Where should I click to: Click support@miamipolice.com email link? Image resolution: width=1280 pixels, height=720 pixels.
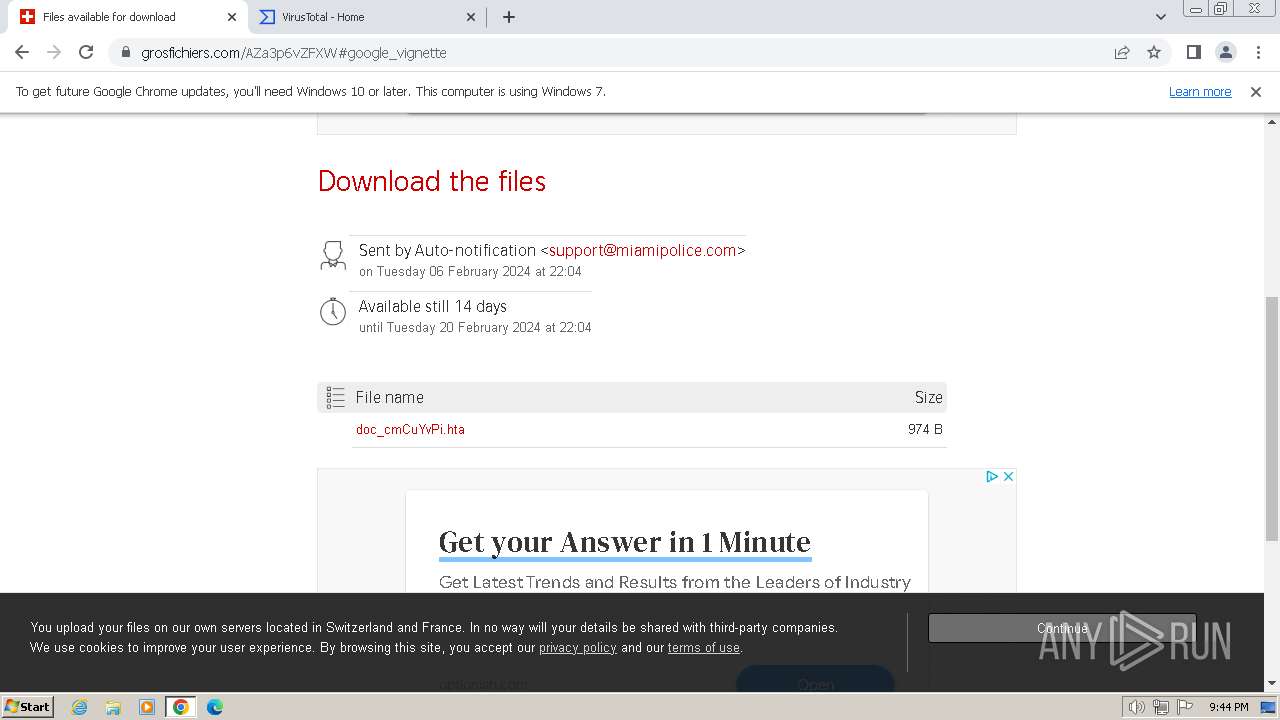(x=643, y=250)
